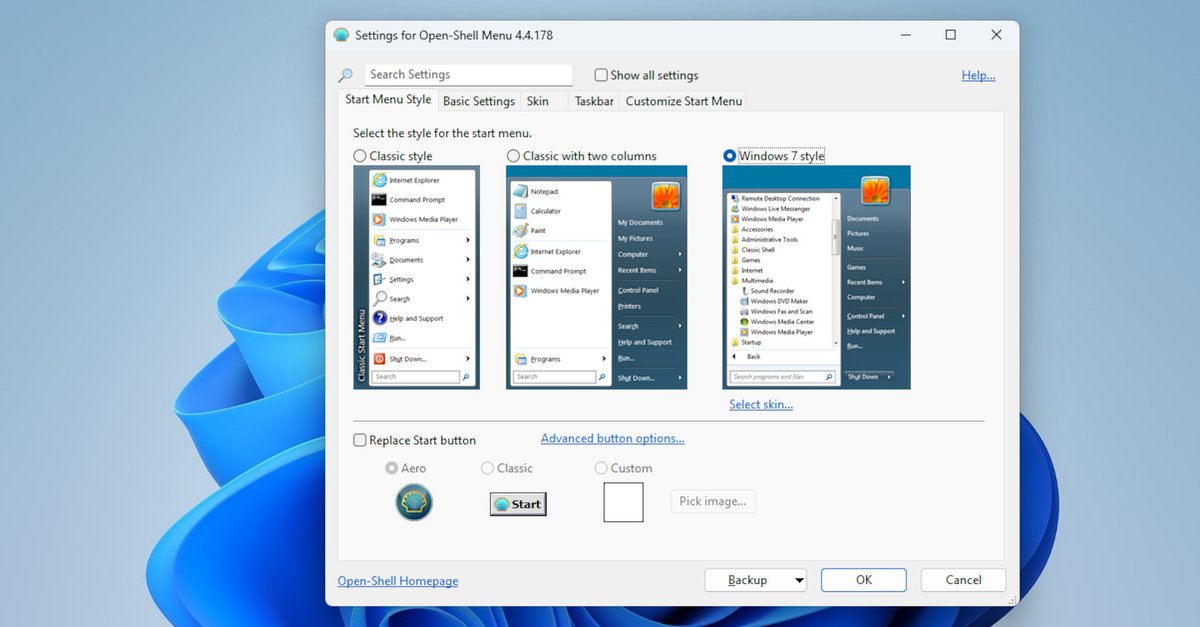Select the Classic Start button image
The width and height of the screenshot is (1200, 627).
[518, 504]
